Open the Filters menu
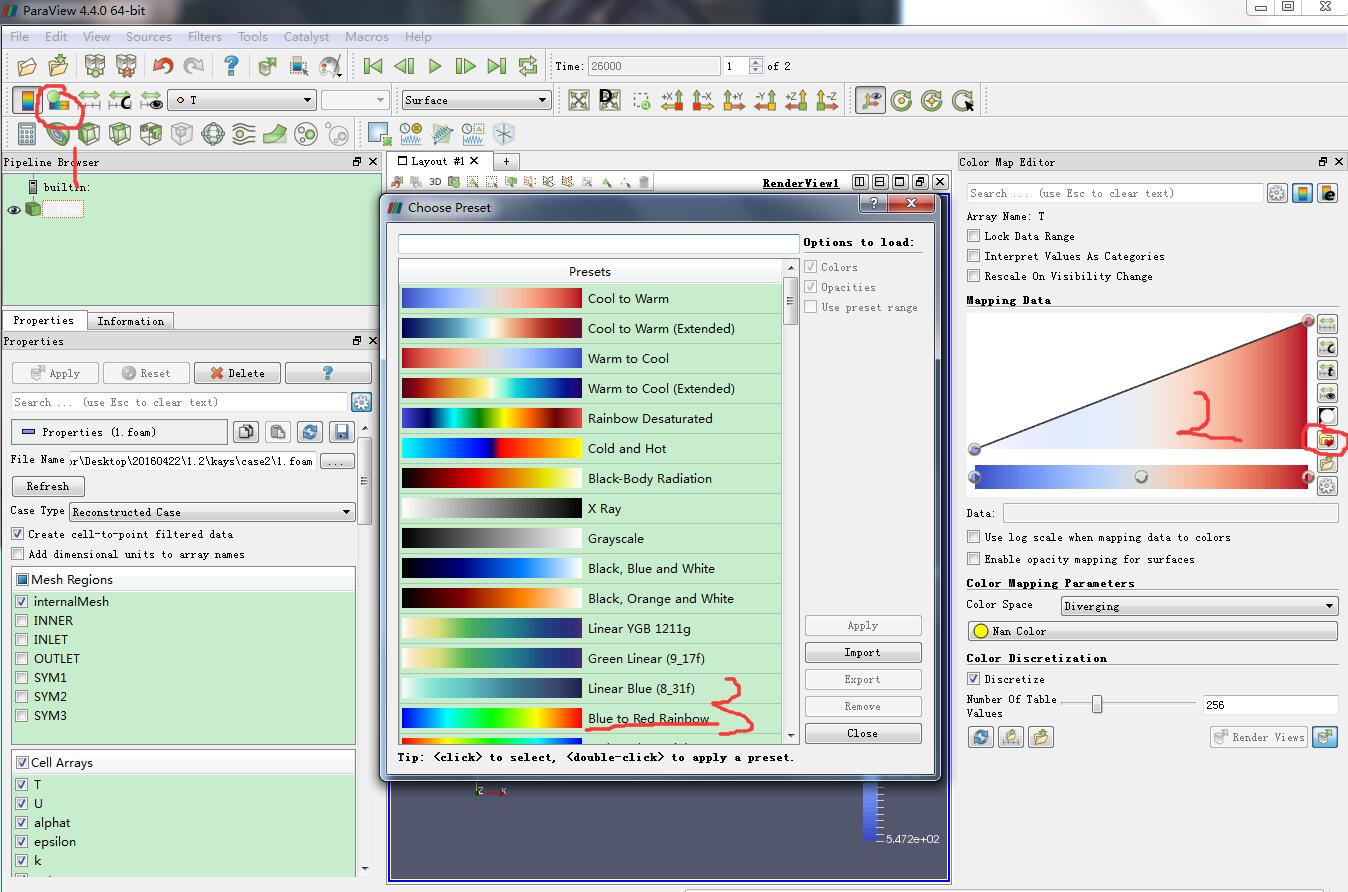The height and width of the screenshot is (892, 1348). click(x=205, y=37)
